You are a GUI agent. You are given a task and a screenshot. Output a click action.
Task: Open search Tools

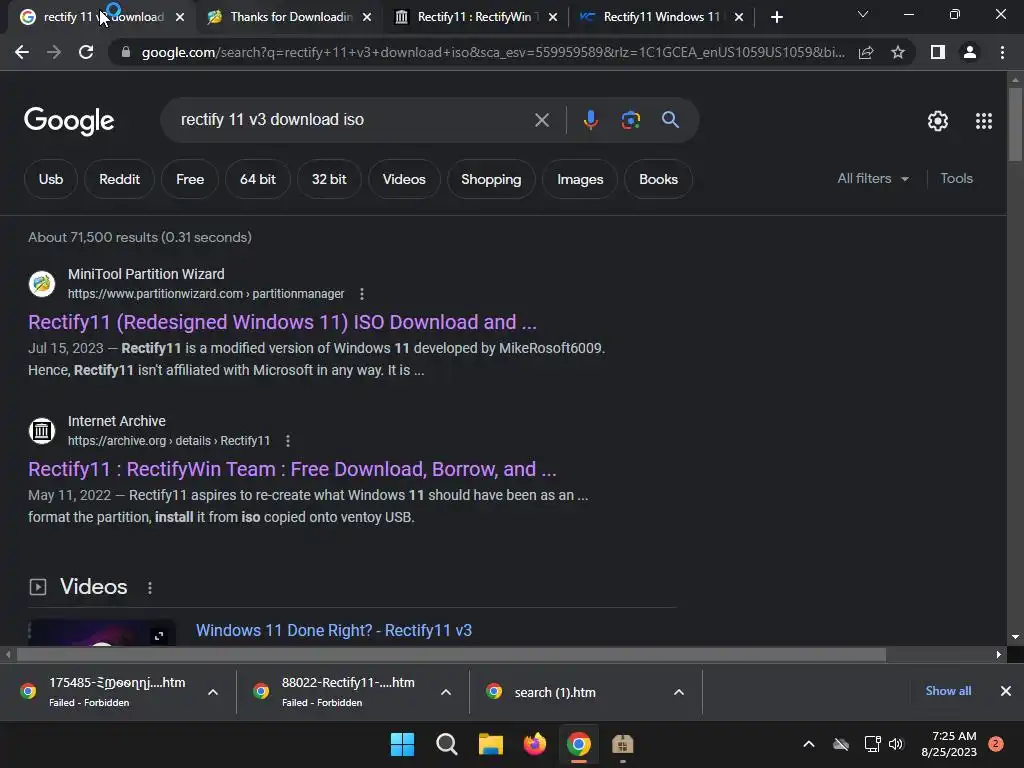coord(956,178)
